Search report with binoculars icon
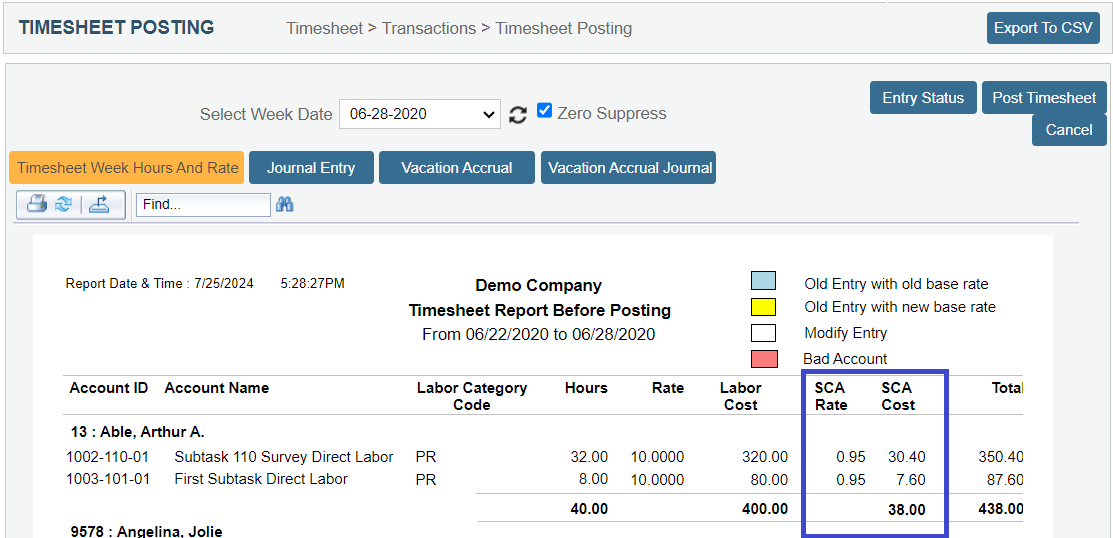Image resolution: width=1113 pixels, height=538 pixels. pos(285,204)
